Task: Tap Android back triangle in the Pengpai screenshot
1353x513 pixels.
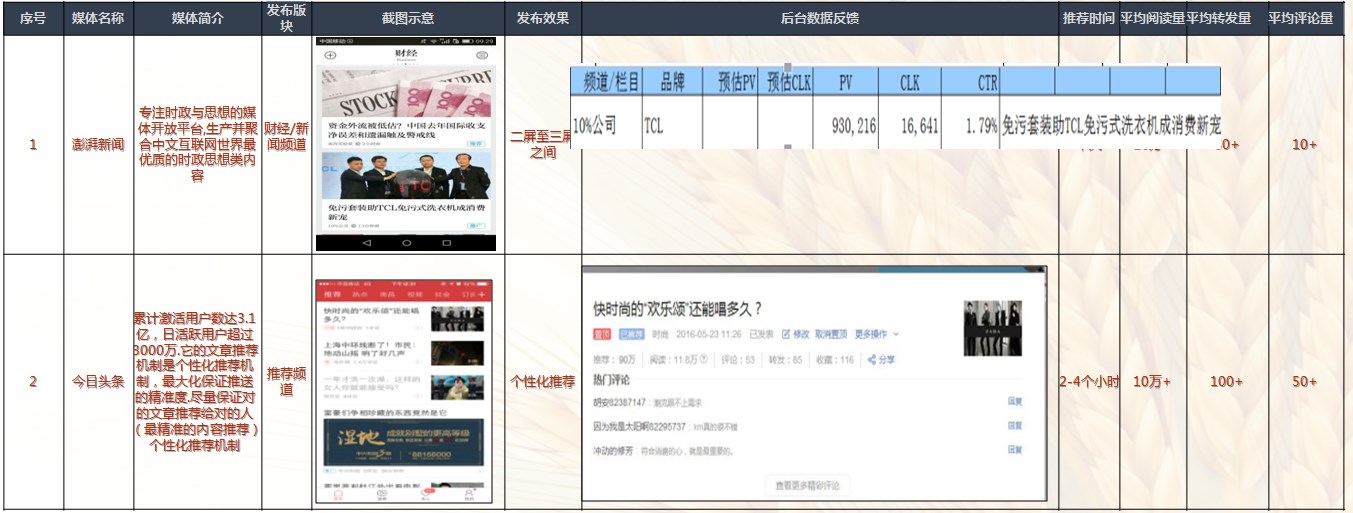Action: pos(366,243)
